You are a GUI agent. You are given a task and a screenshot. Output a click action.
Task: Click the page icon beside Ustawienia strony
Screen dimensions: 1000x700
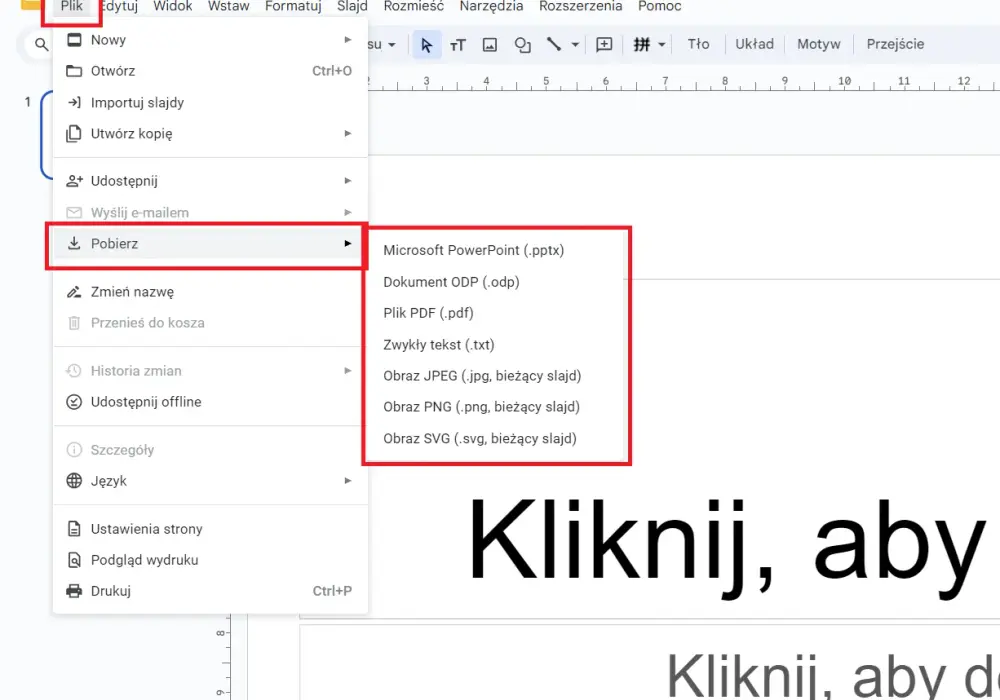tap(74, 529)
